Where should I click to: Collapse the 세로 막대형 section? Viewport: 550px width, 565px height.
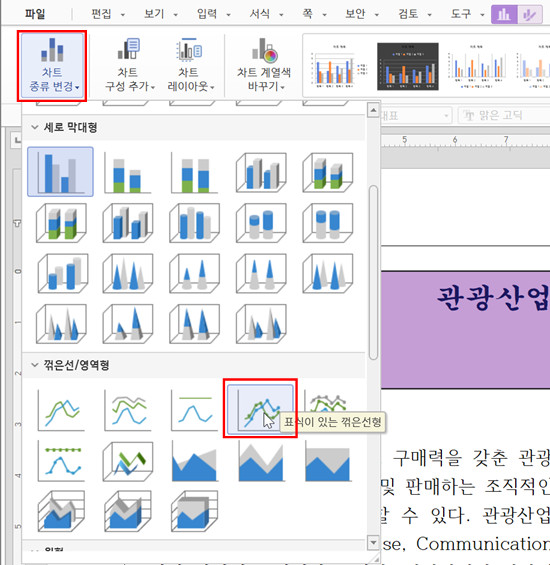(35, 127)
